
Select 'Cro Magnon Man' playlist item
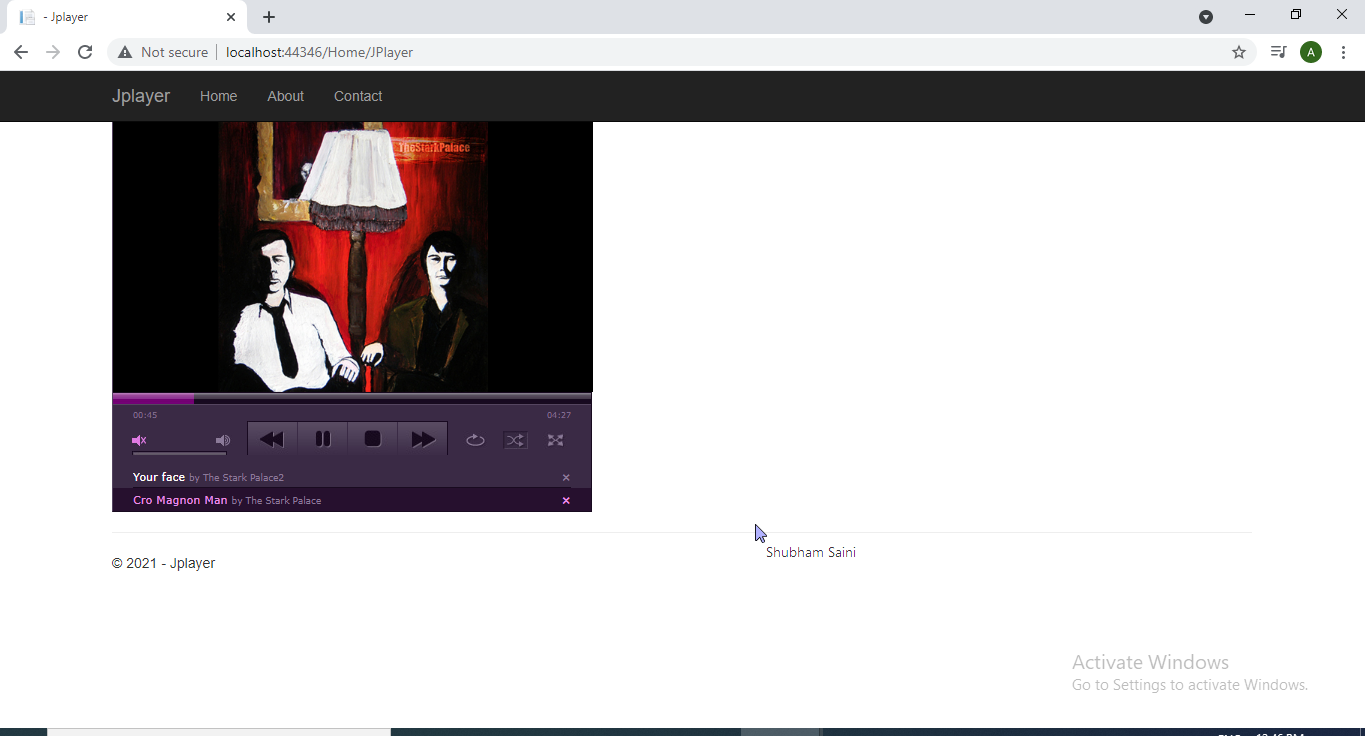[180, 500]
